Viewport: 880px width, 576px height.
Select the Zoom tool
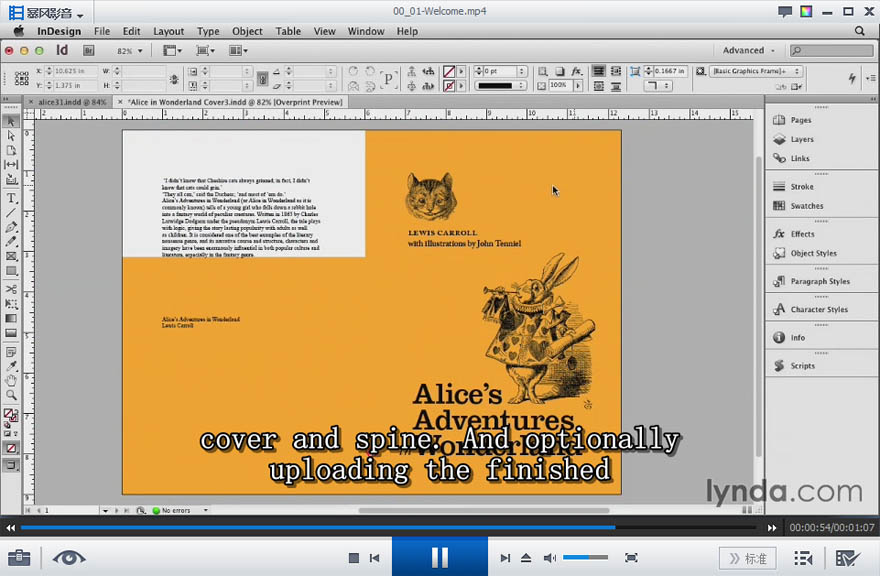coord(11,395)
